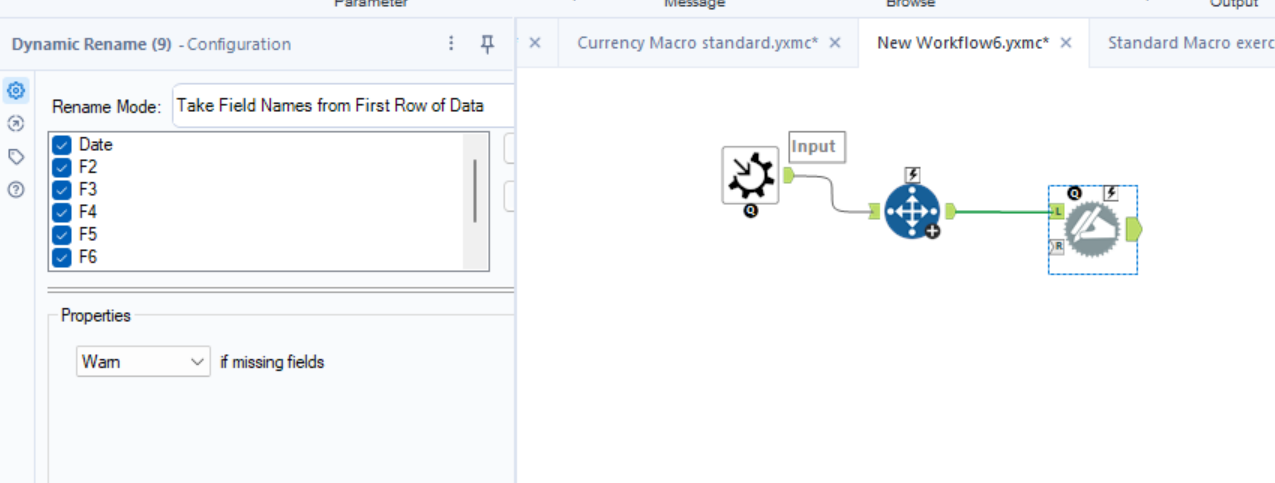Click the blue tool's input anchor
This screenshot has height=483, width=1275.
click(x=874, y=211)
